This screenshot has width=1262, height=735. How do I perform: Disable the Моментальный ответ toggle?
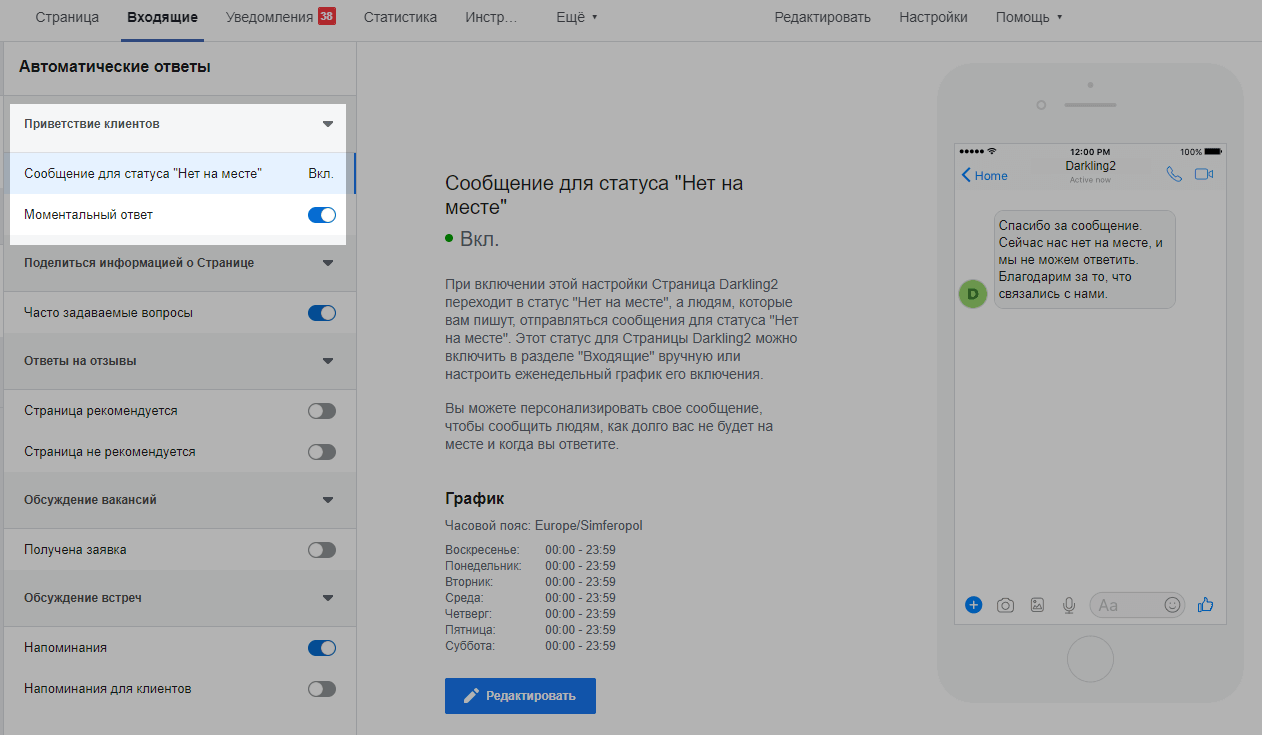(x=321, y=215)
